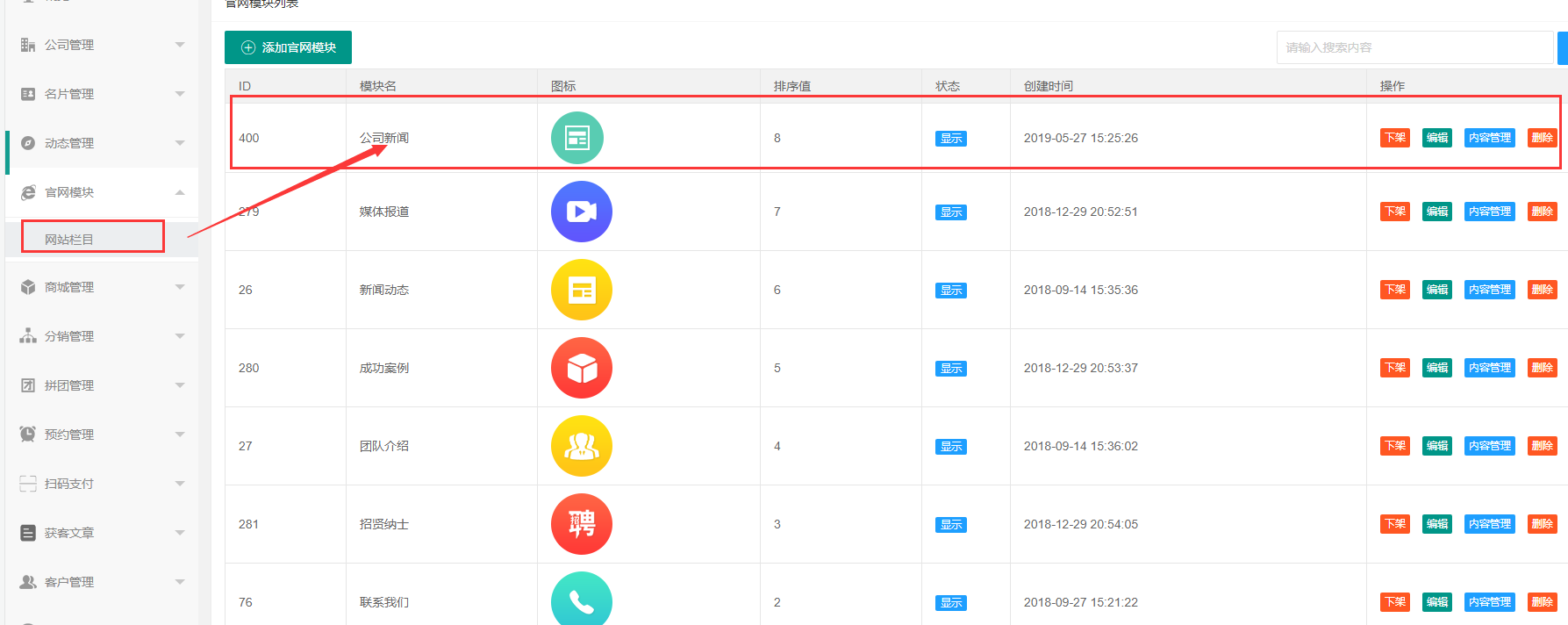Open 动态管理 in the sidebar
Screen dimensions: 1568x625
click(x=69, y=143)
